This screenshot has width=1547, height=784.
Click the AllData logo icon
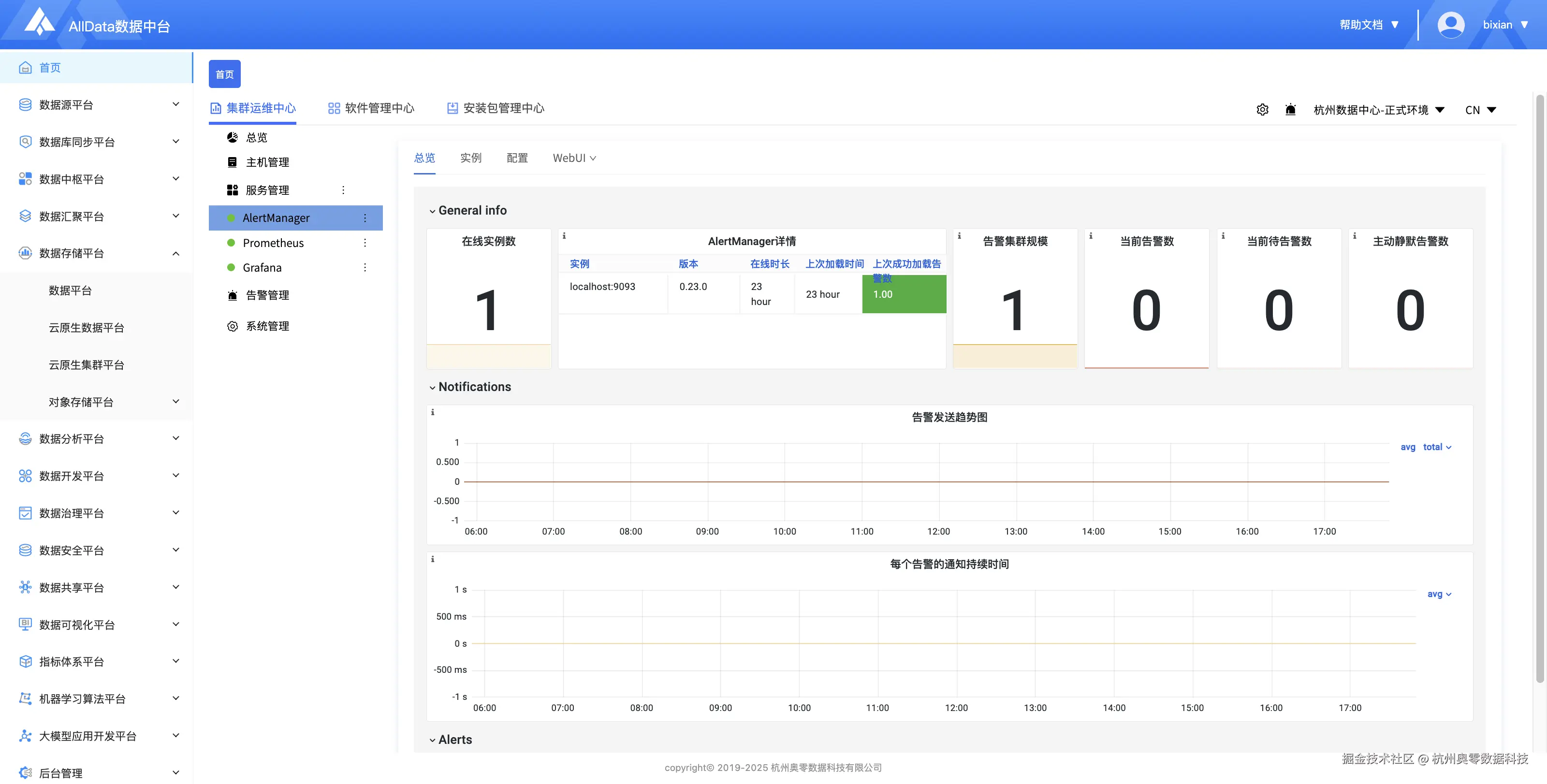pyautogui.click(x=39, y=22)
